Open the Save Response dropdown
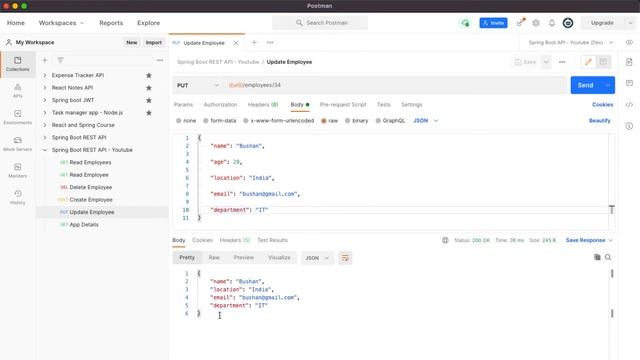This screenshot has width=640, height=360. pyautogui.click(x=589, y=240)
